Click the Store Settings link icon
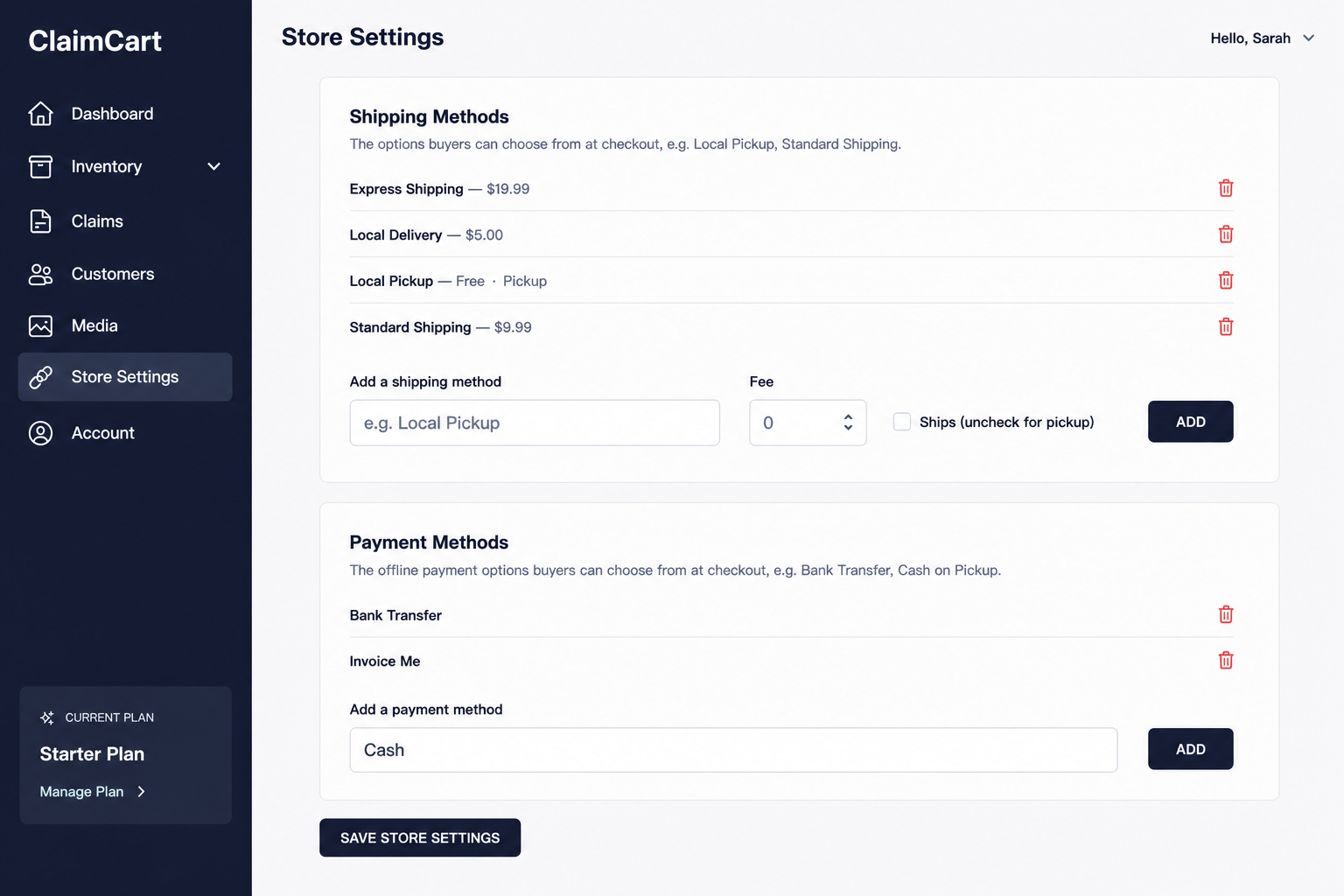1344x896 pixels. [40, 377]
